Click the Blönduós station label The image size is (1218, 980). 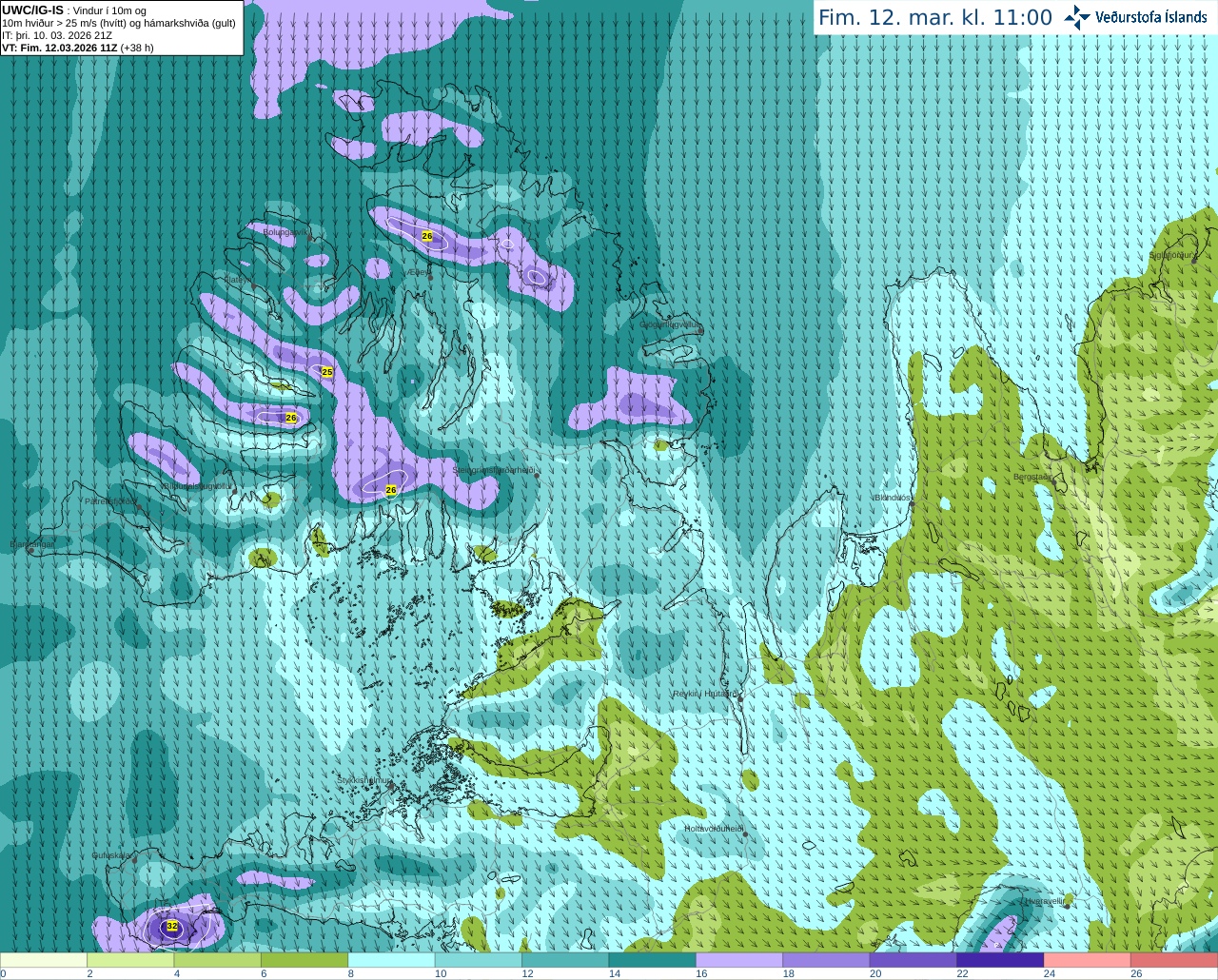coord(893,498)
